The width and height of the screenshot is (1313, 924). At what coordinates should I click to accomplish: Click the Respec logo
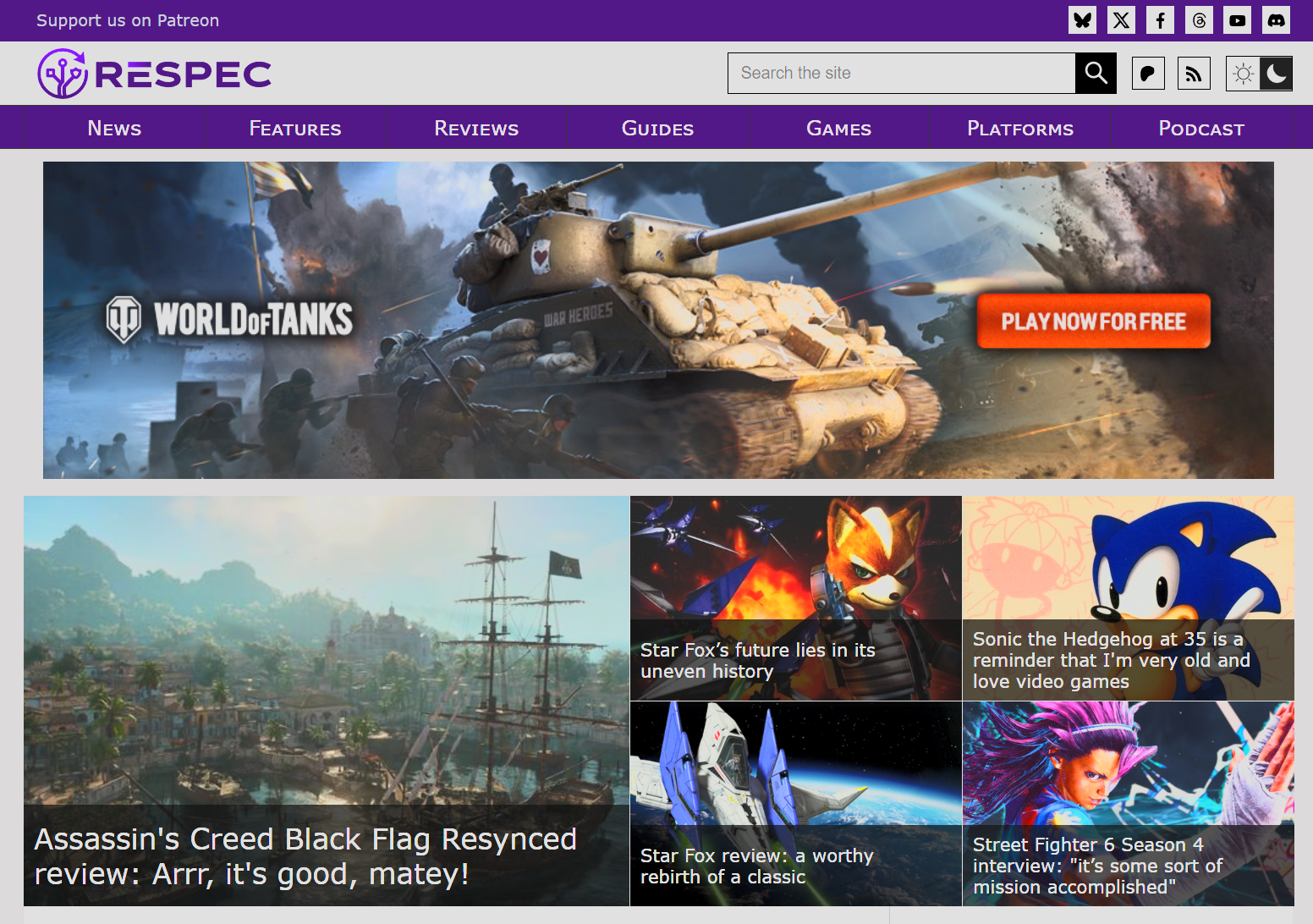154,74
